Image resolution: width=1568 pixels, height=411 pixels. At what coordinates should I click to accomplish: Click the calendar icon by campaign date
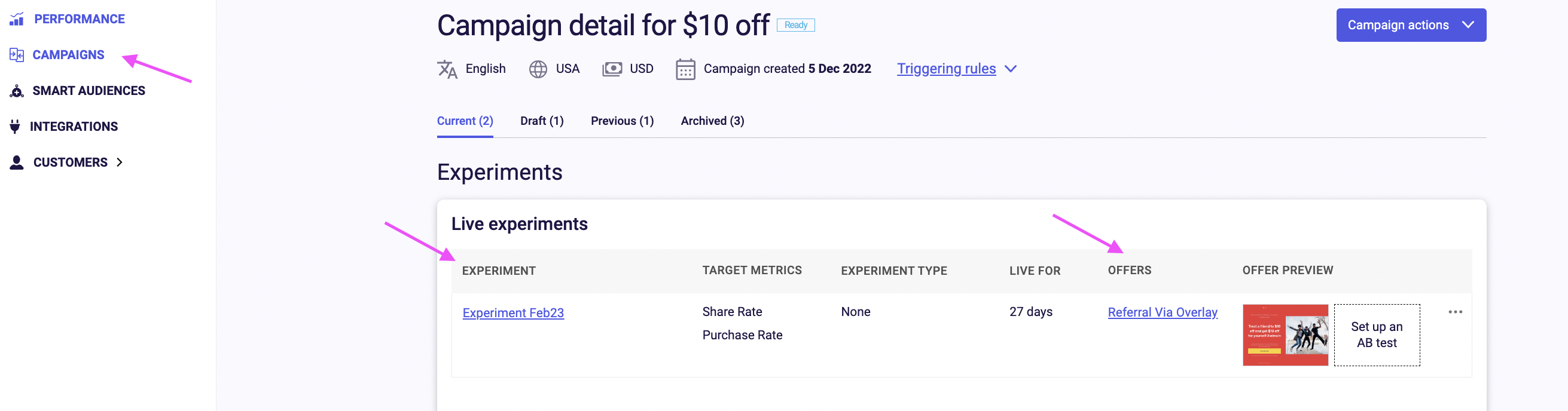coord(685,69)
